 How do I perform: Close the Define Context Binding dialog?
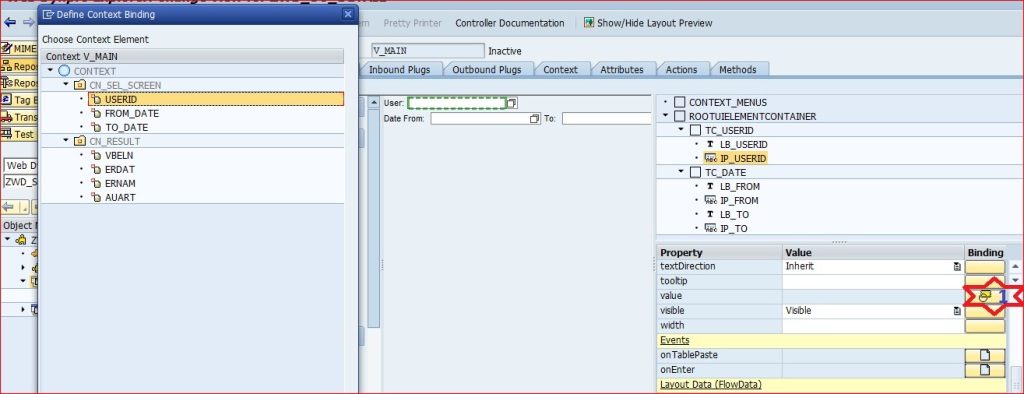[x=349, y=14]
